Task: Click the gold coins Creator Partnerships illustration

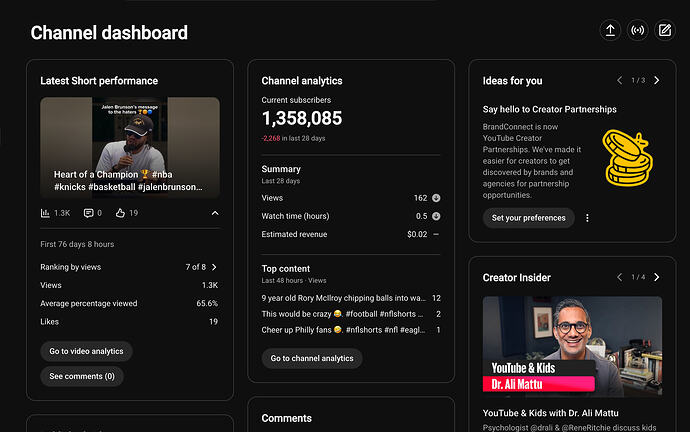Action: [627, 158]
